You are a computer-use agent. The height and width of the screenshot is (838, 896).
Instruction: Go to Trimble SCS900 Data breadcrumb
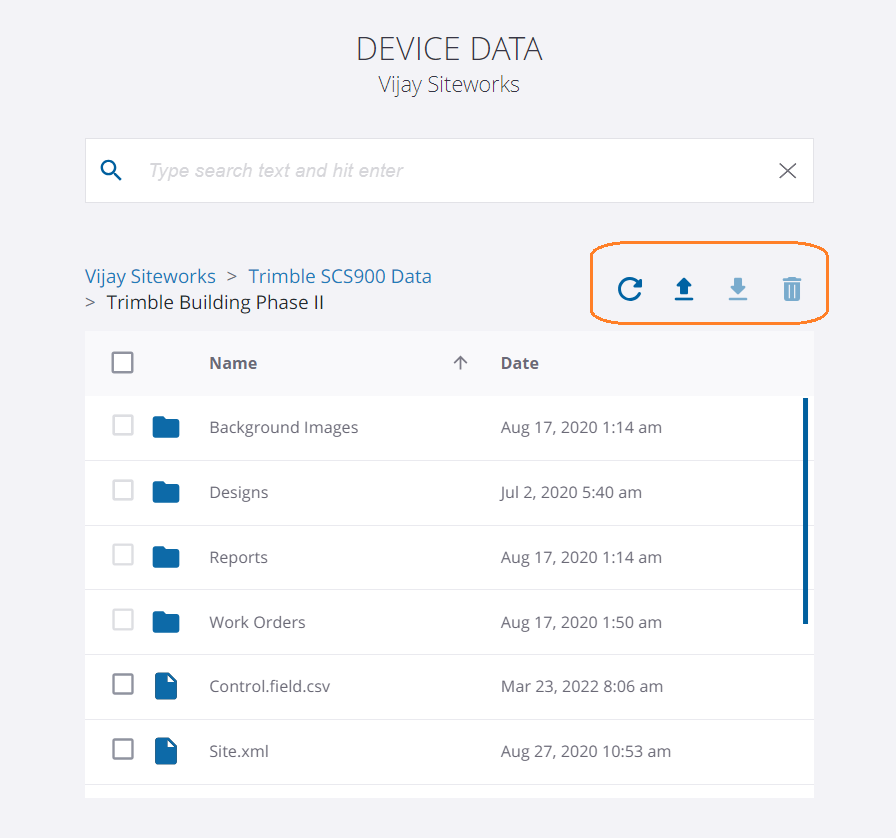pyautogui.click(x=340, y=277)
